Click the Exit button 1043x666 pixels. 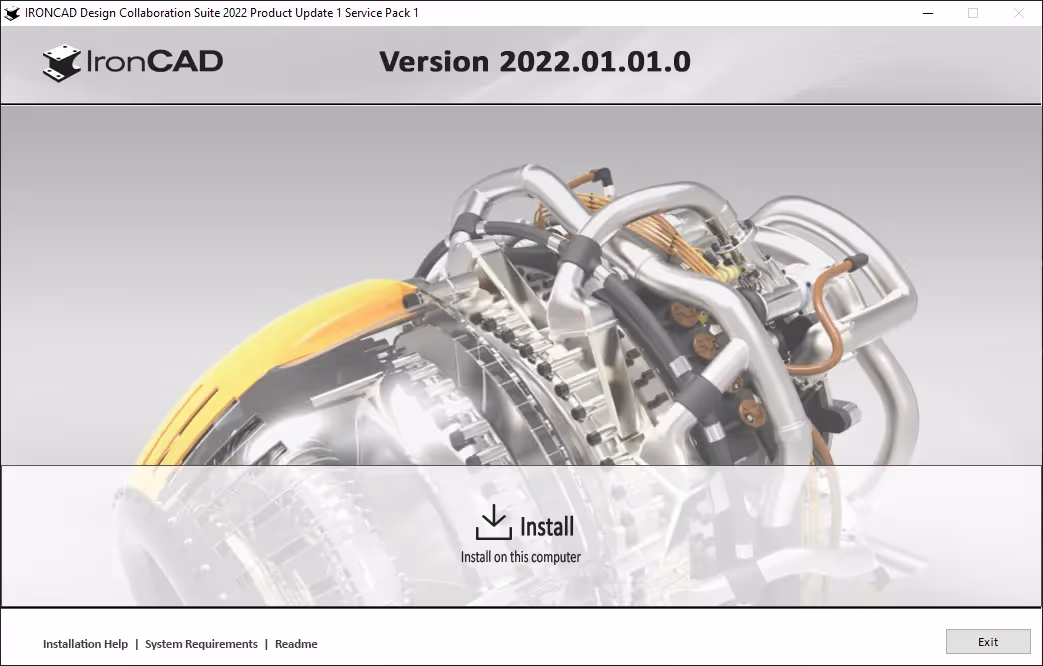tap(988, 642)
